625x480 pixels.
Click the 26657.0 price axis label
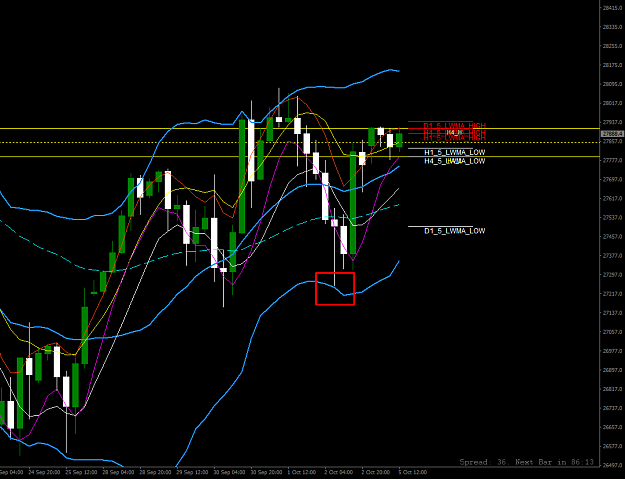click(613, 427)
